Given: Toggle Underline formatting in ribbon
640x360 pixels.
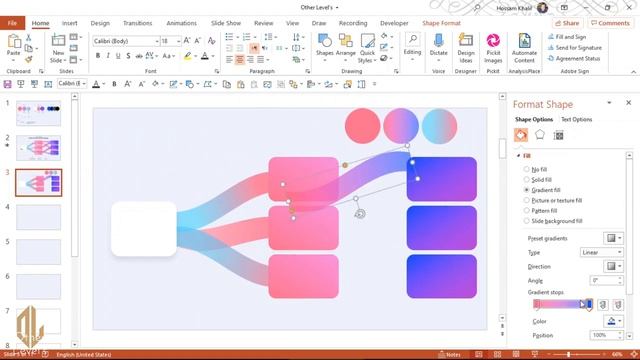Looking at the screenshot, I should pos(118,56).
